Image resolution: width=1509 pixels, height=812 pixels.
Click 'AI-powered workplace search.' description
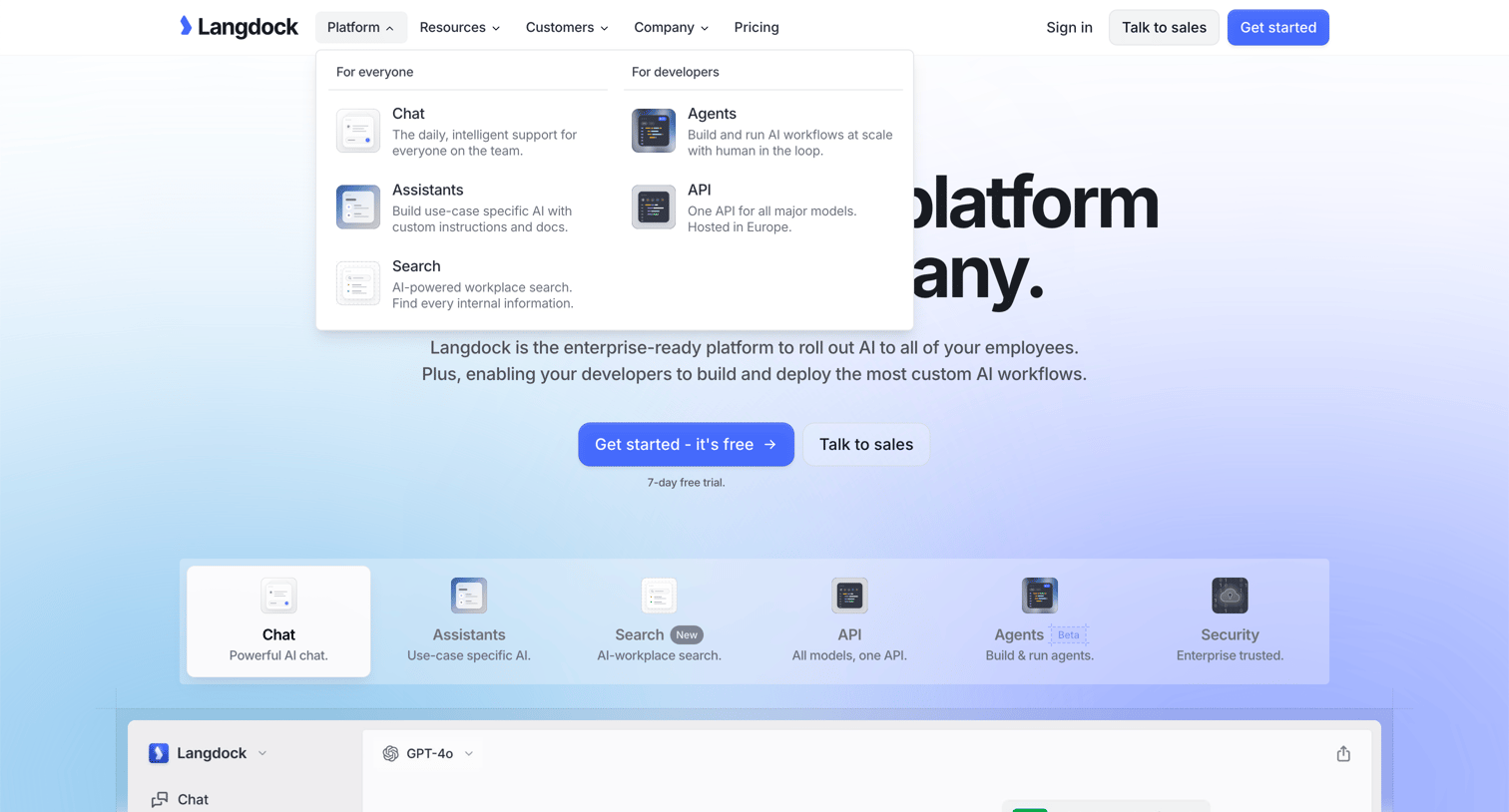tap(482, 287)
